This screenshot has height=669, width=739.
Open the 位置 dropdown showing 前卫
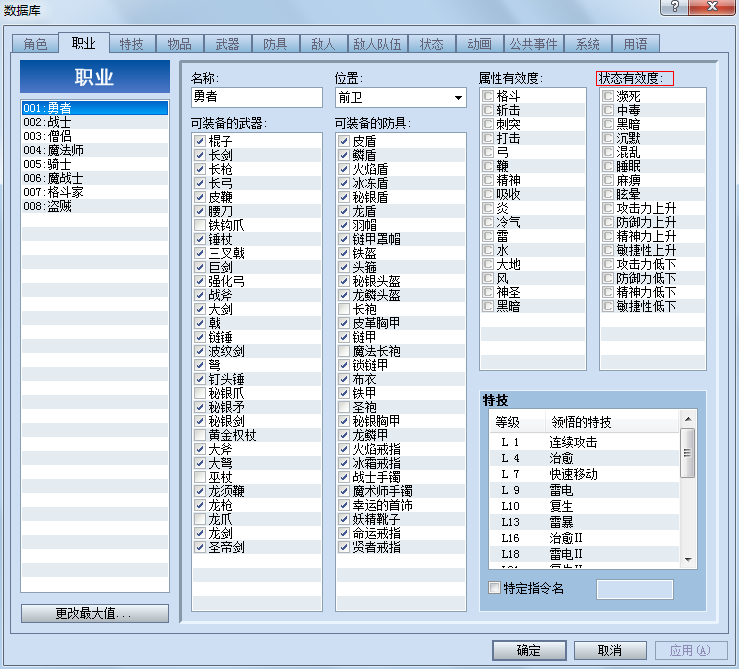pyautogui.click(x=401, y=98)
